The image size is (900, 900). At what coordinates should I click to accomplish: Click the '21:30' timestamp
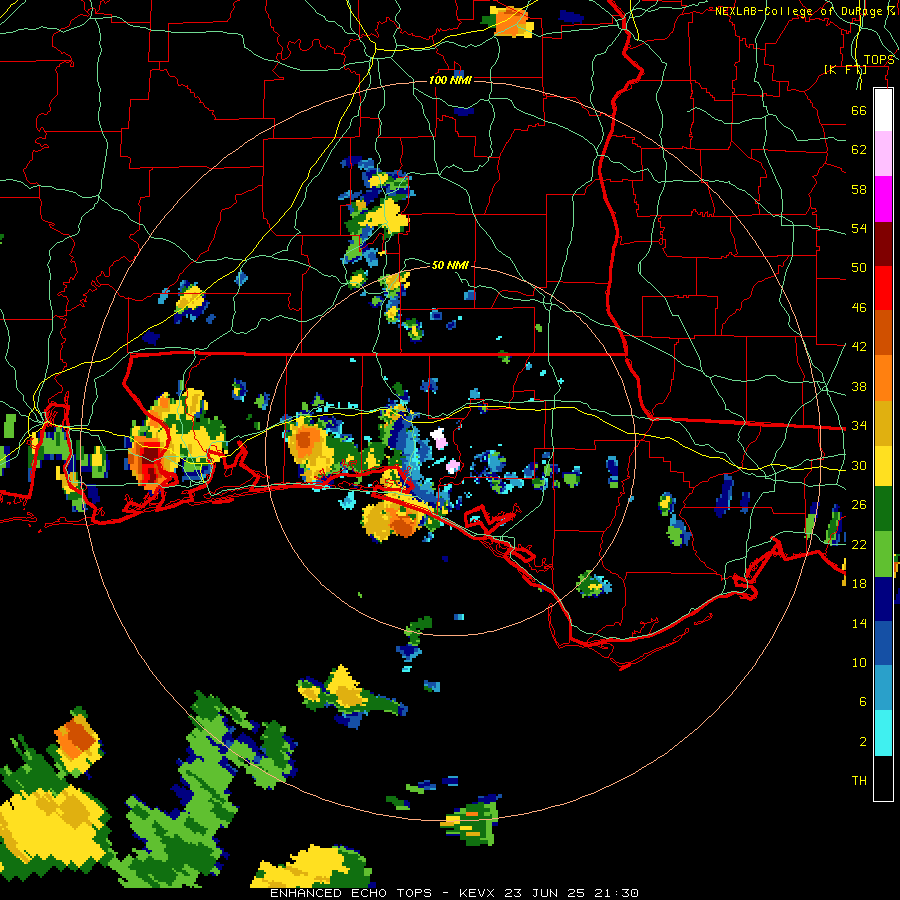coord(616,893)
